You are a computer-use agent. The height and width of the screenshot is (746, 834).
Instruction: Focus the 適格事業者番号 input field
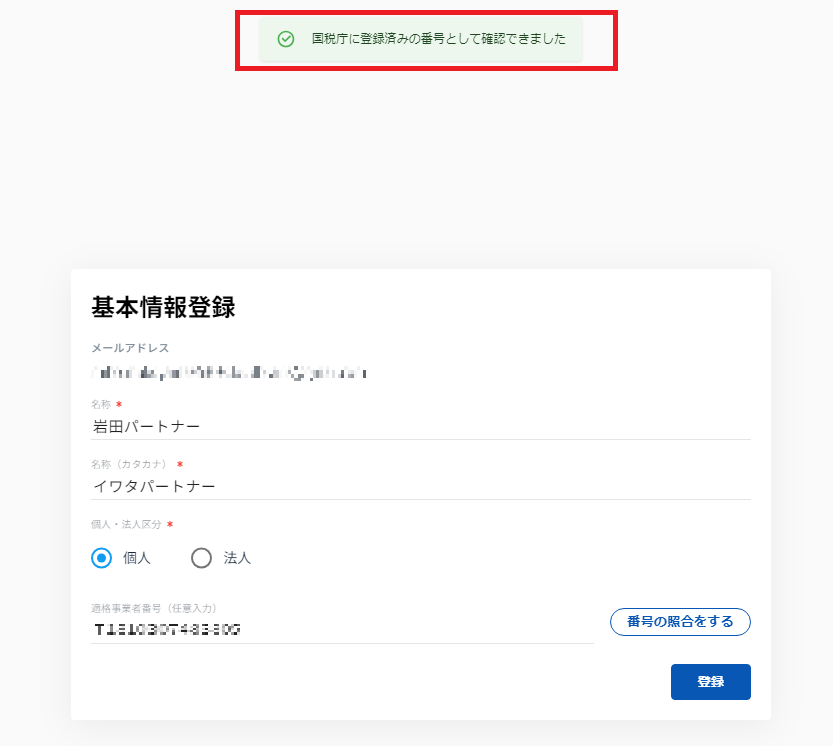click(x=342, y=630)
